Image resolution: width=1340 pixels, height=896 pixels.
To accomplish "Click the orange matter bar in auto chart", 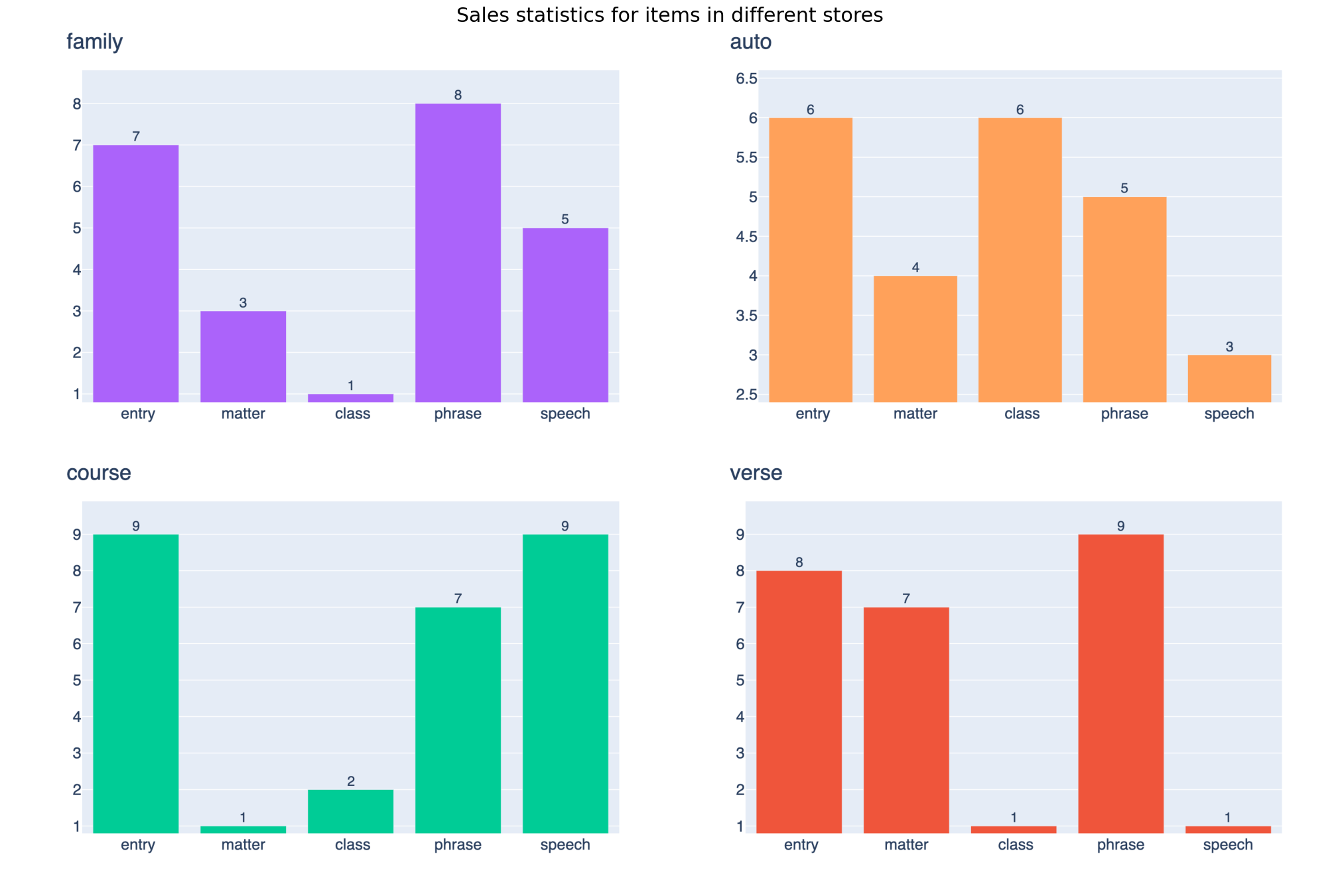I will [x=915, y=339].
